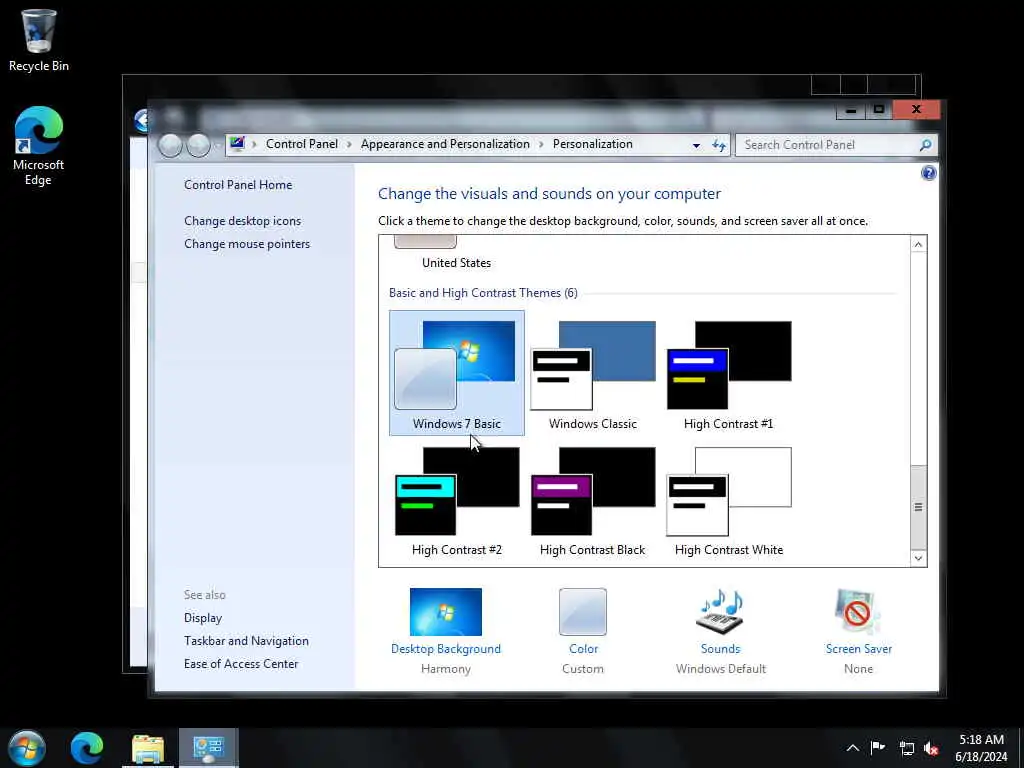Open Control Panel breadcrumb
This screenshot has height=768, width=1024.
[302, 144]
